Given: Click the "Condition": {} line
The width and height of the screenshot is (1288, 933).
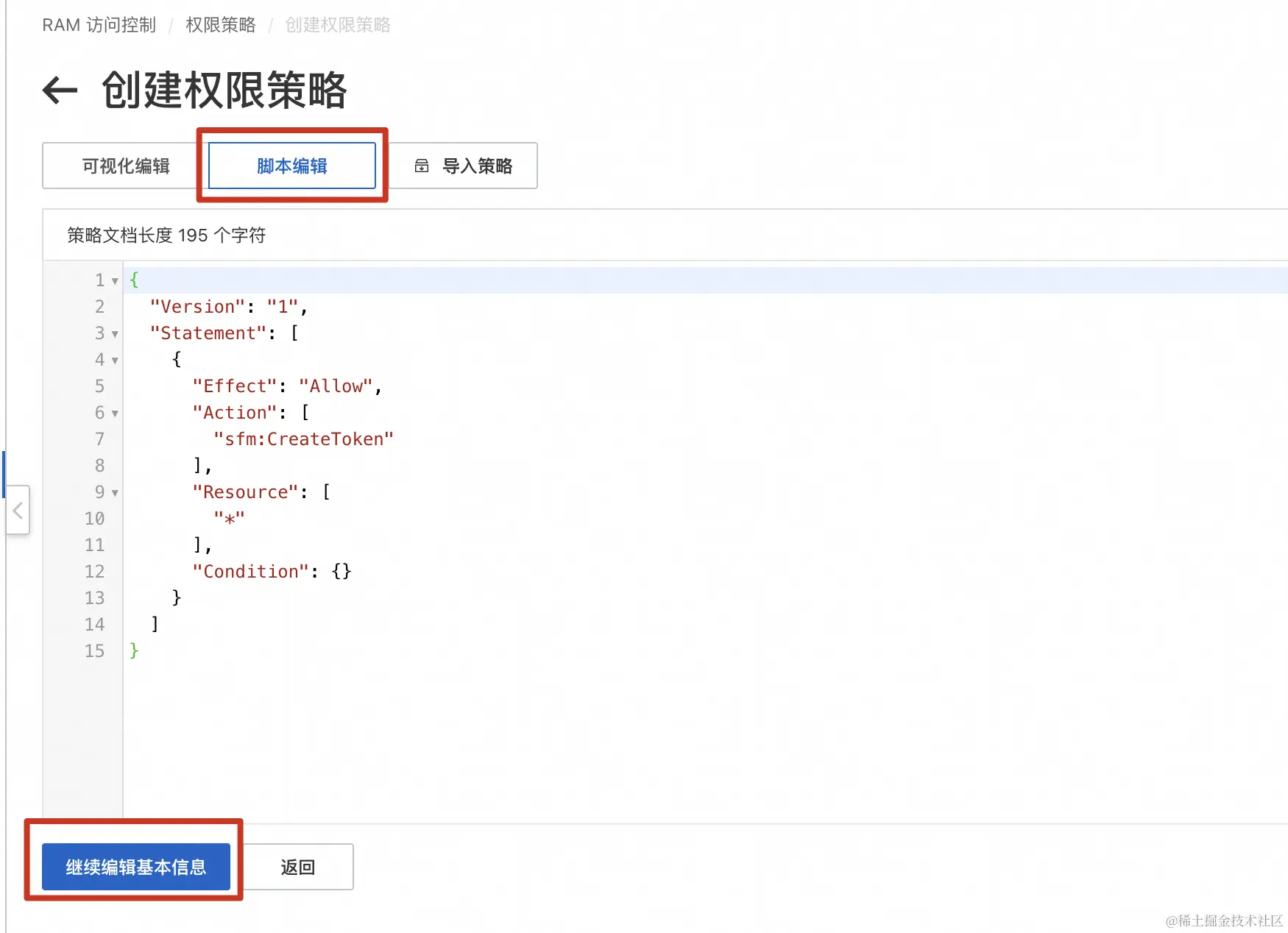Looking at the screenshot, I should click(272, 572).
